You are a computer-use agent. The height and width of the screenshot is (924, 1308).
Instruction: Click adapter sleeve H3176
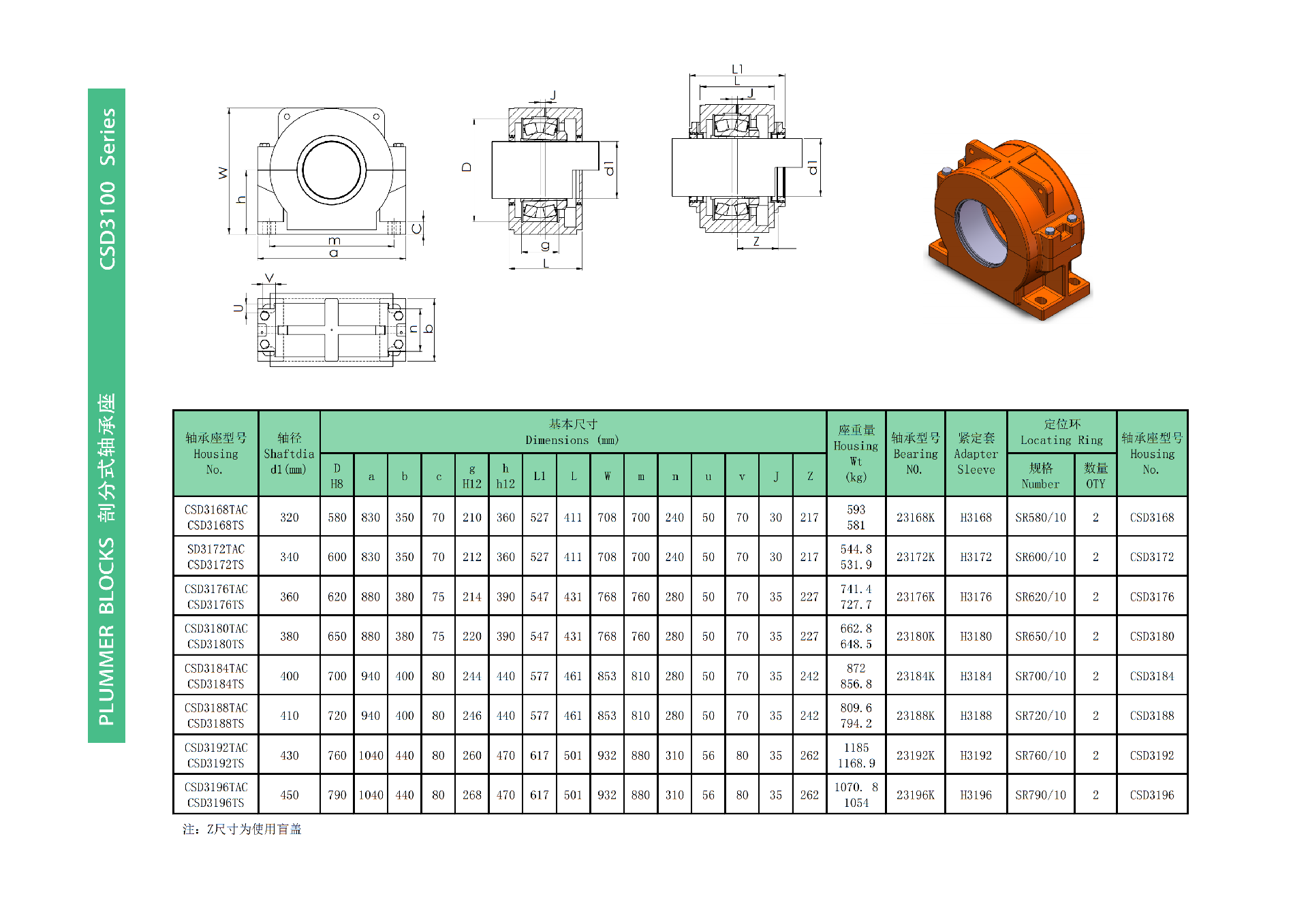tap(976, 596)
